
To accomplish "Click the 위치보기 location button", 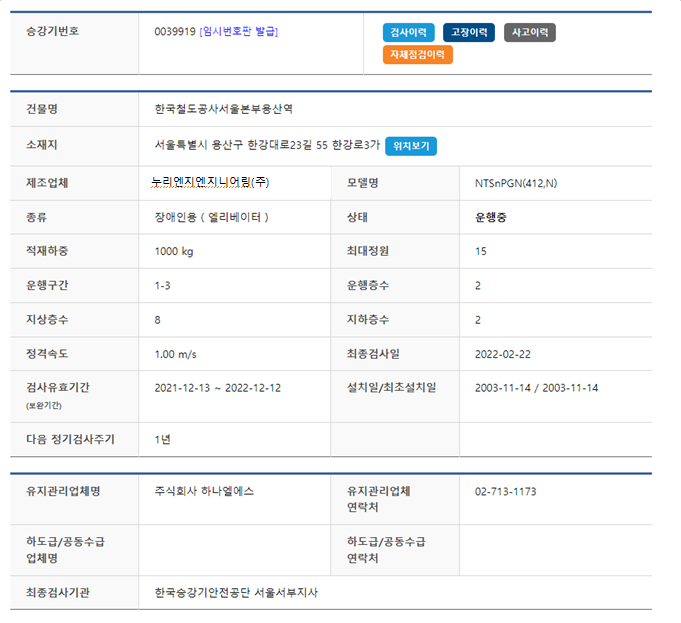I will click(411, 146).
